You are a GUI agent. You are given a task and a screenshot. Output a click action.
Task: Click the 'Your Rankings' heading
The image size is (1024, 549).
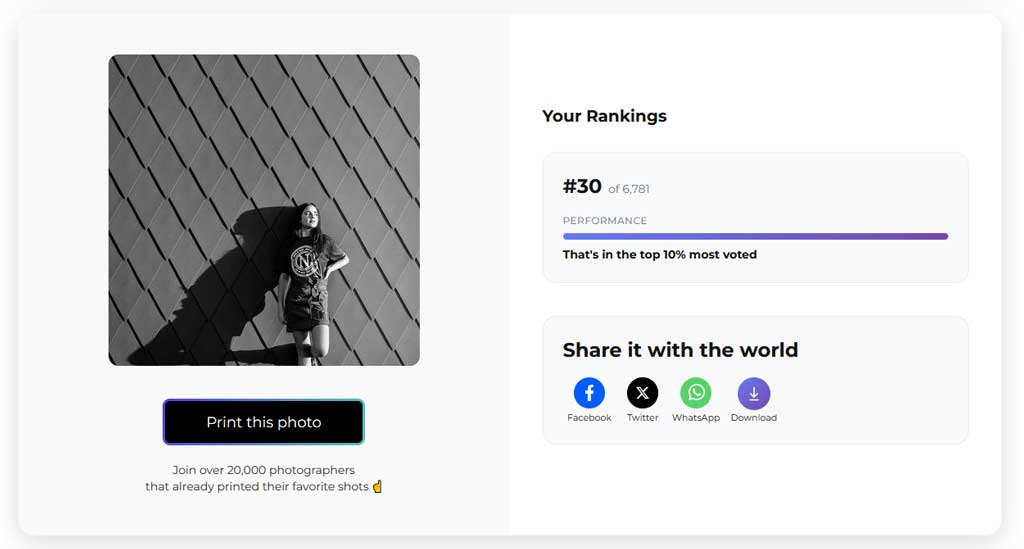click(604, 116)
